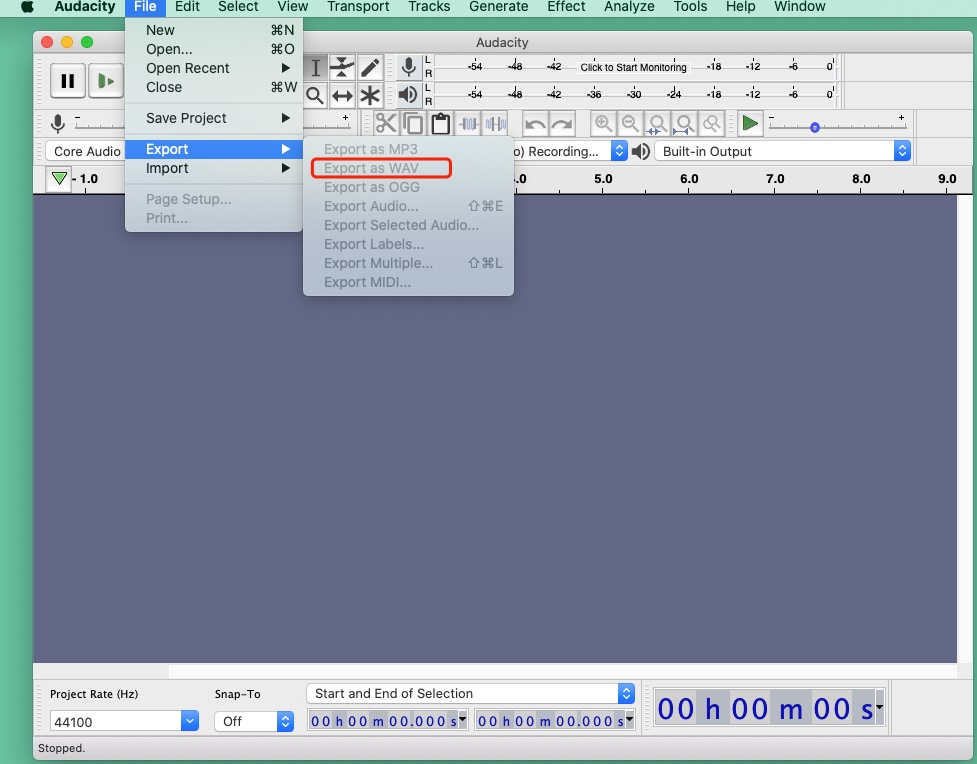Viewport: 977px width, 764px height.
Task: Click the green Play-at-speed button
Action: [x=750, y=123]
